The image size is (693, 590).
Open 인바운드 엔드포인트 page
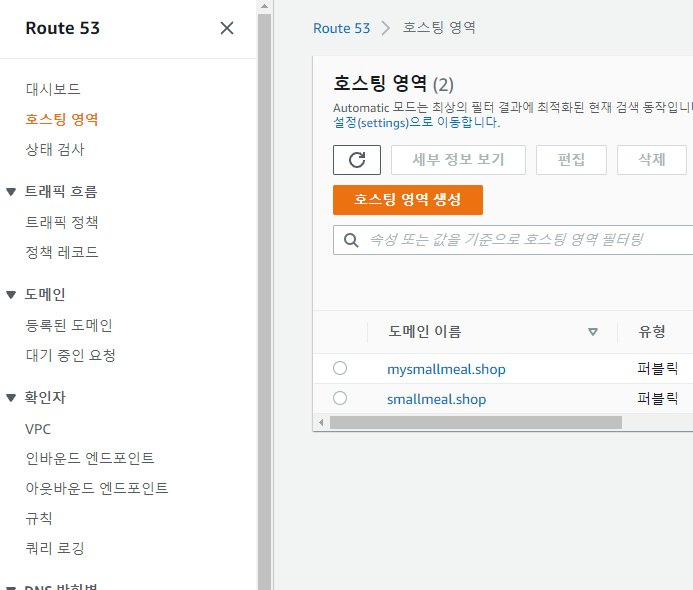pyautogui.click(x=90, y=458)
